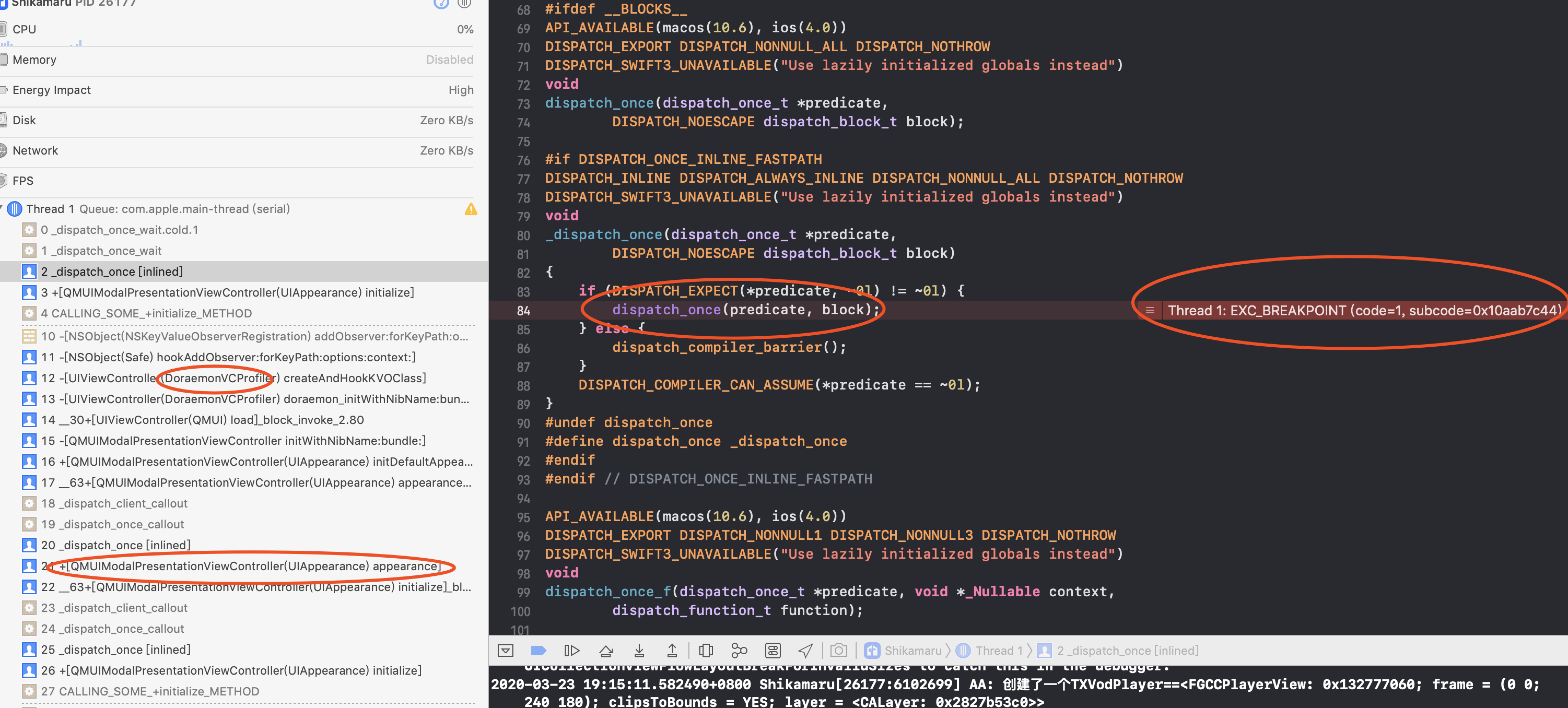Click the yellow warning icon on Thread 1
The width and height of the screenshot is (1568, 708).
(471, 209)
